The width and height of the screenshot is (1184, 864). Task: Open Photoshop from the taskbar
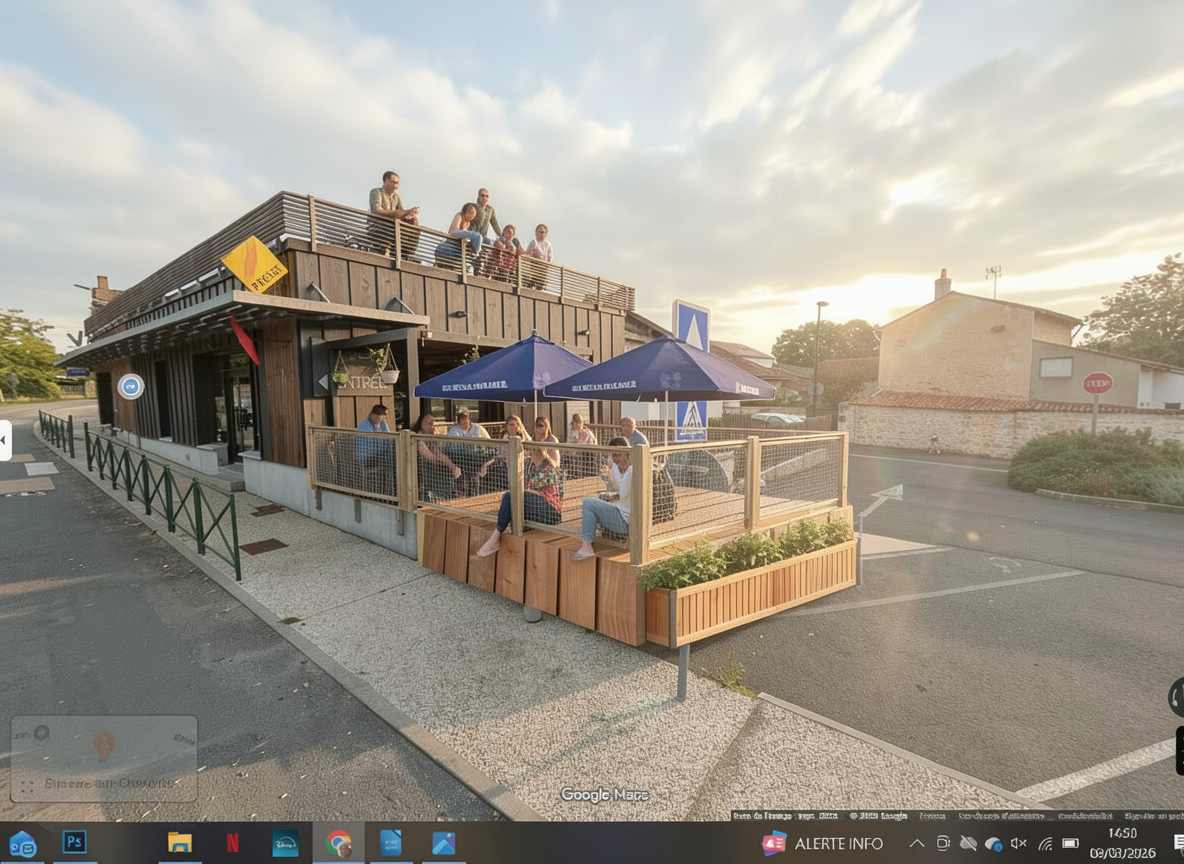coord(74,843)
